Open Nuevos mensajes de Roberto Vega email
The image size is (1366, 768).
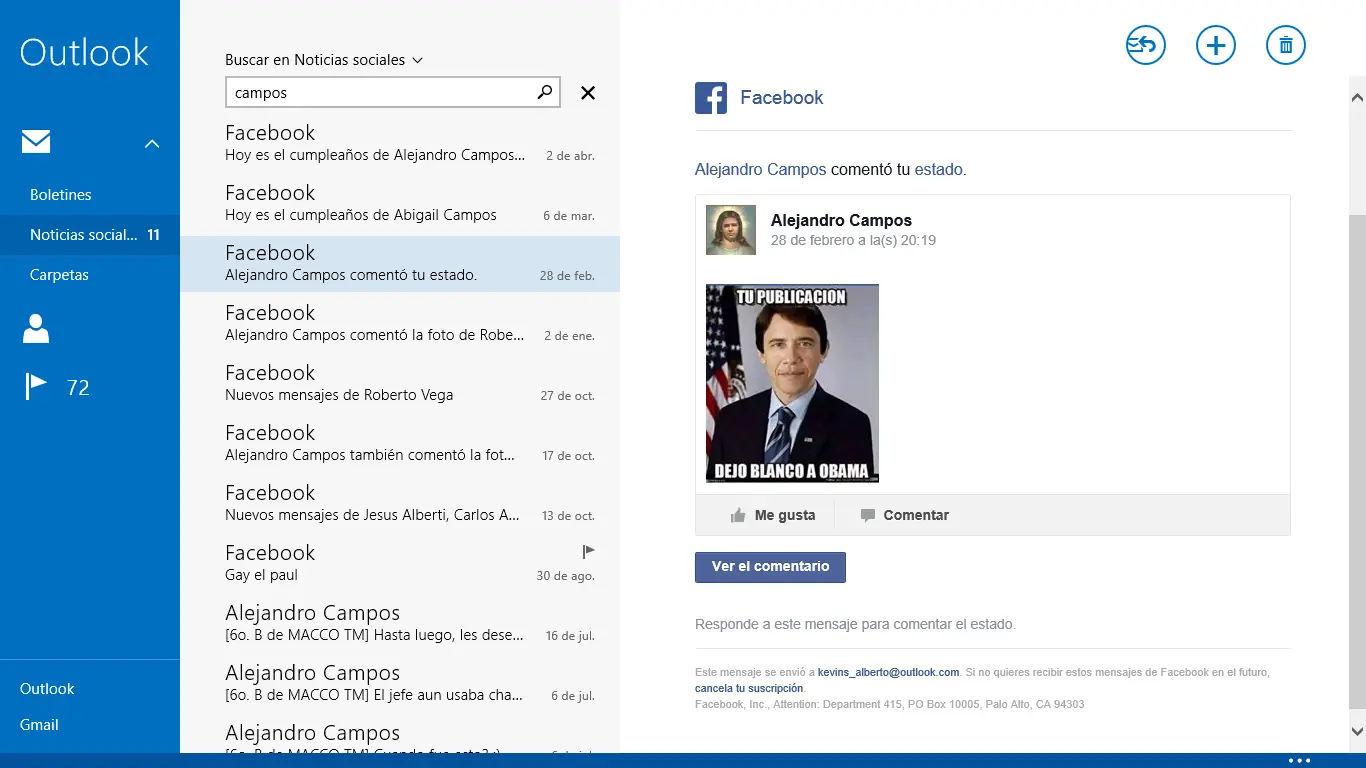400,383
